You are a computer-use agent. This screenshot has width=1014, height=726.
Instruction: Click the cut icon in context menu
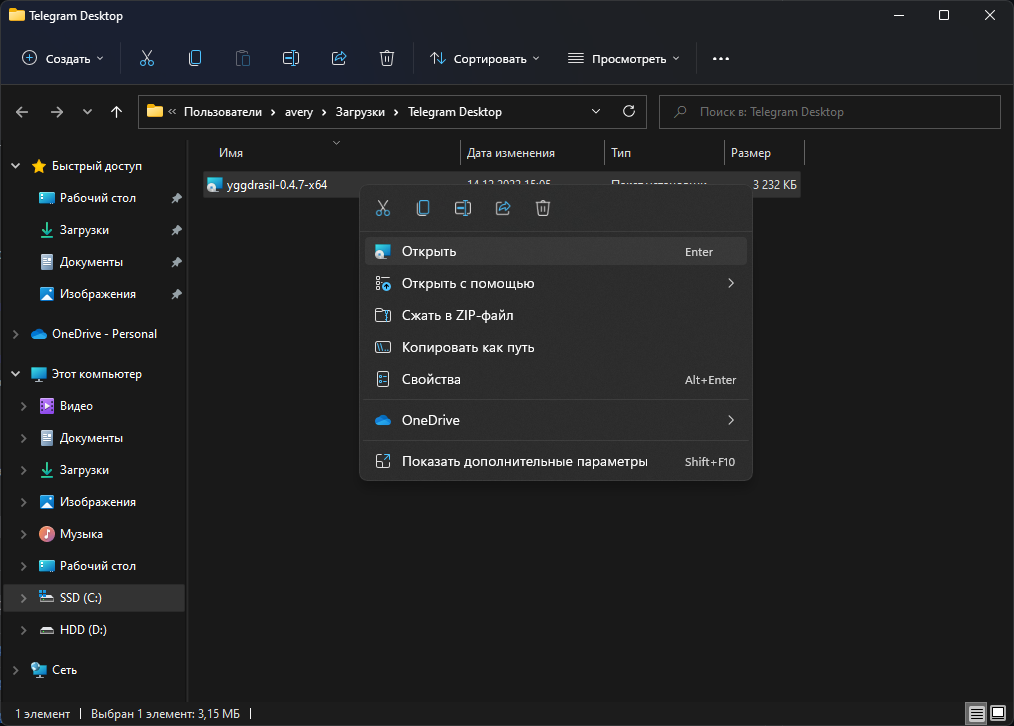pos(382,208)
